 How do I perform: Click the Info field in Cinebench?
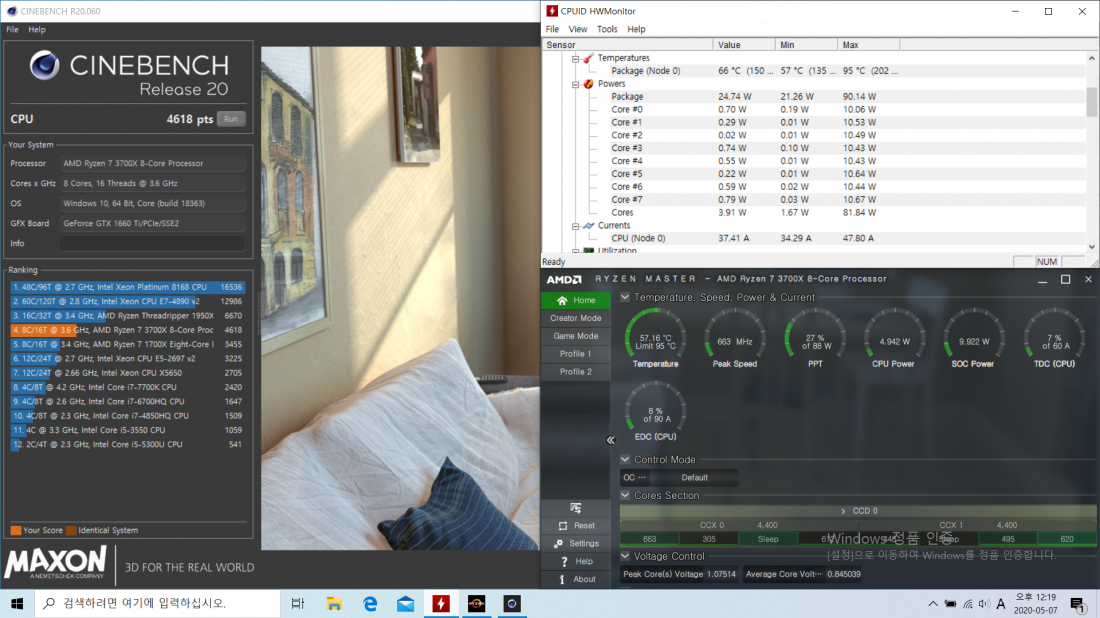152,243
